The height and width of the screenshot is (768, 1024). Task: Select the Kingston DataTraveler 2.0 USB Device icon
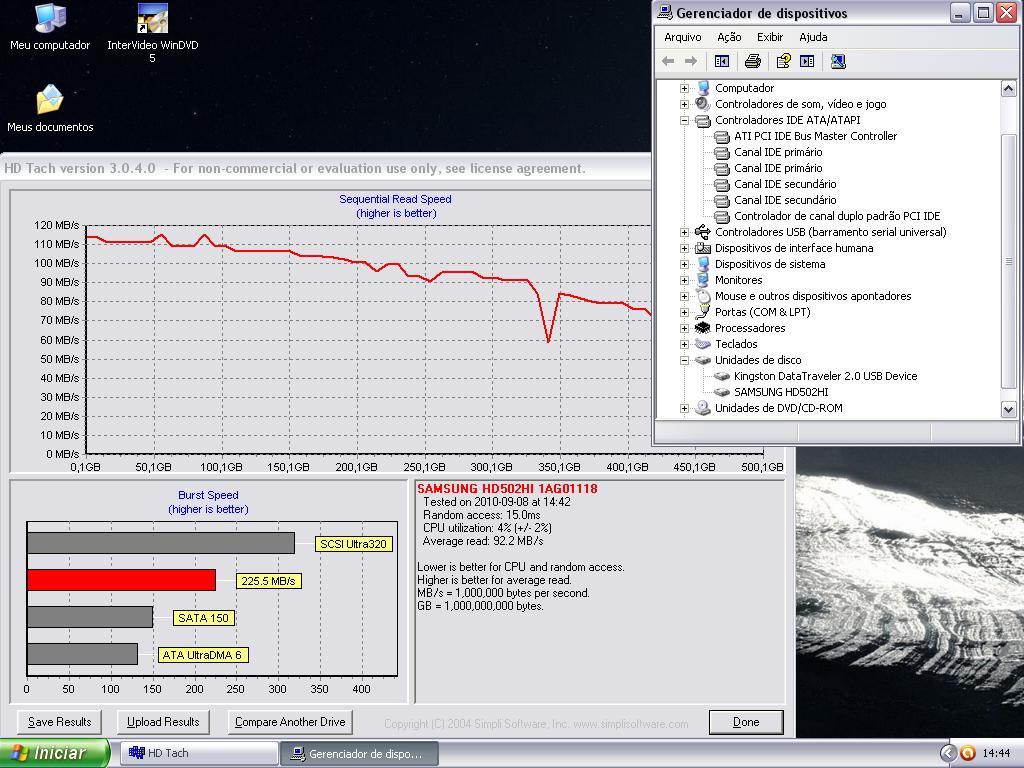(x=722, y=376)
